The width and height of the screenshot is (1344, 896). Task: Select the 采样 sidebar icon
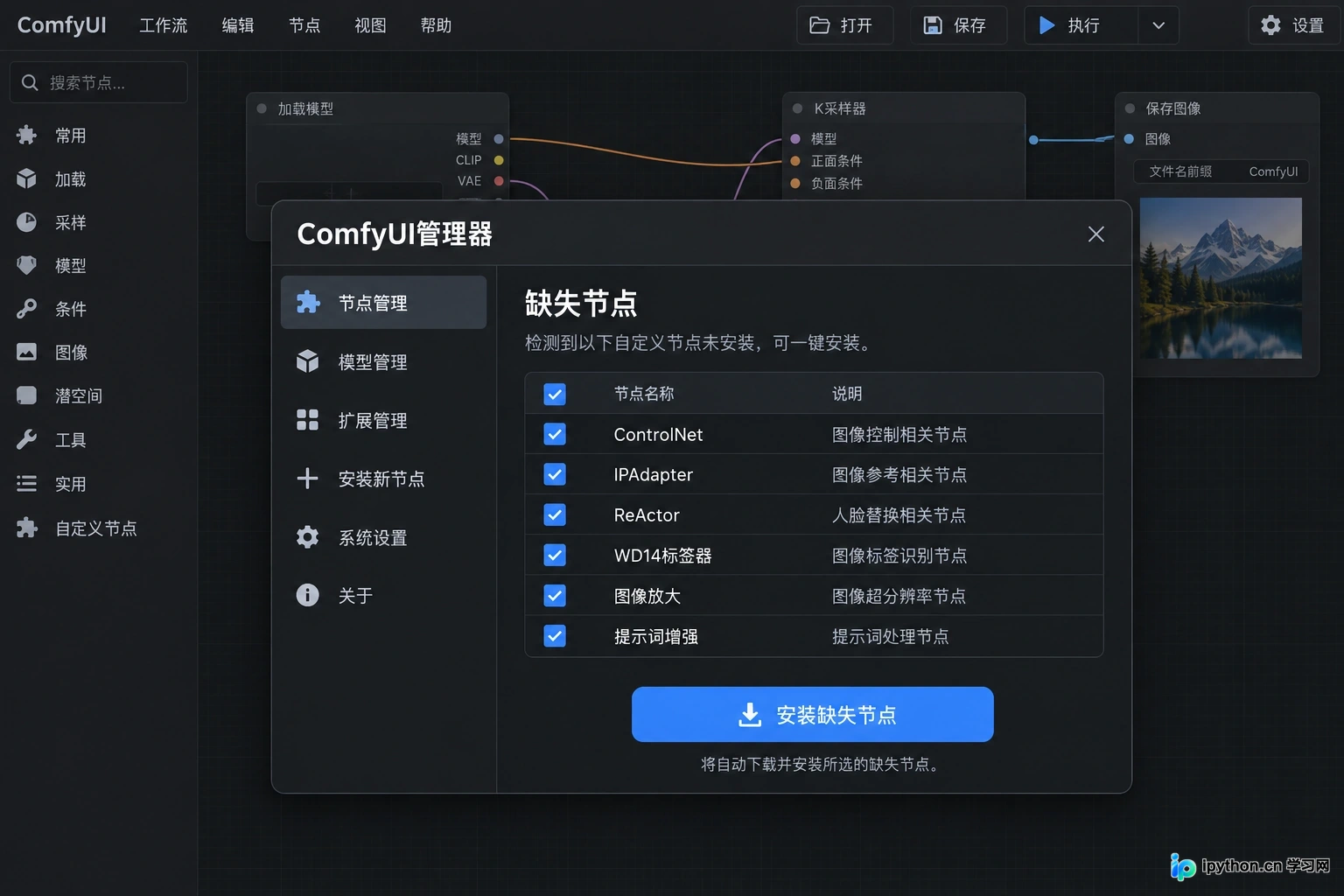(x=27, y=222)
